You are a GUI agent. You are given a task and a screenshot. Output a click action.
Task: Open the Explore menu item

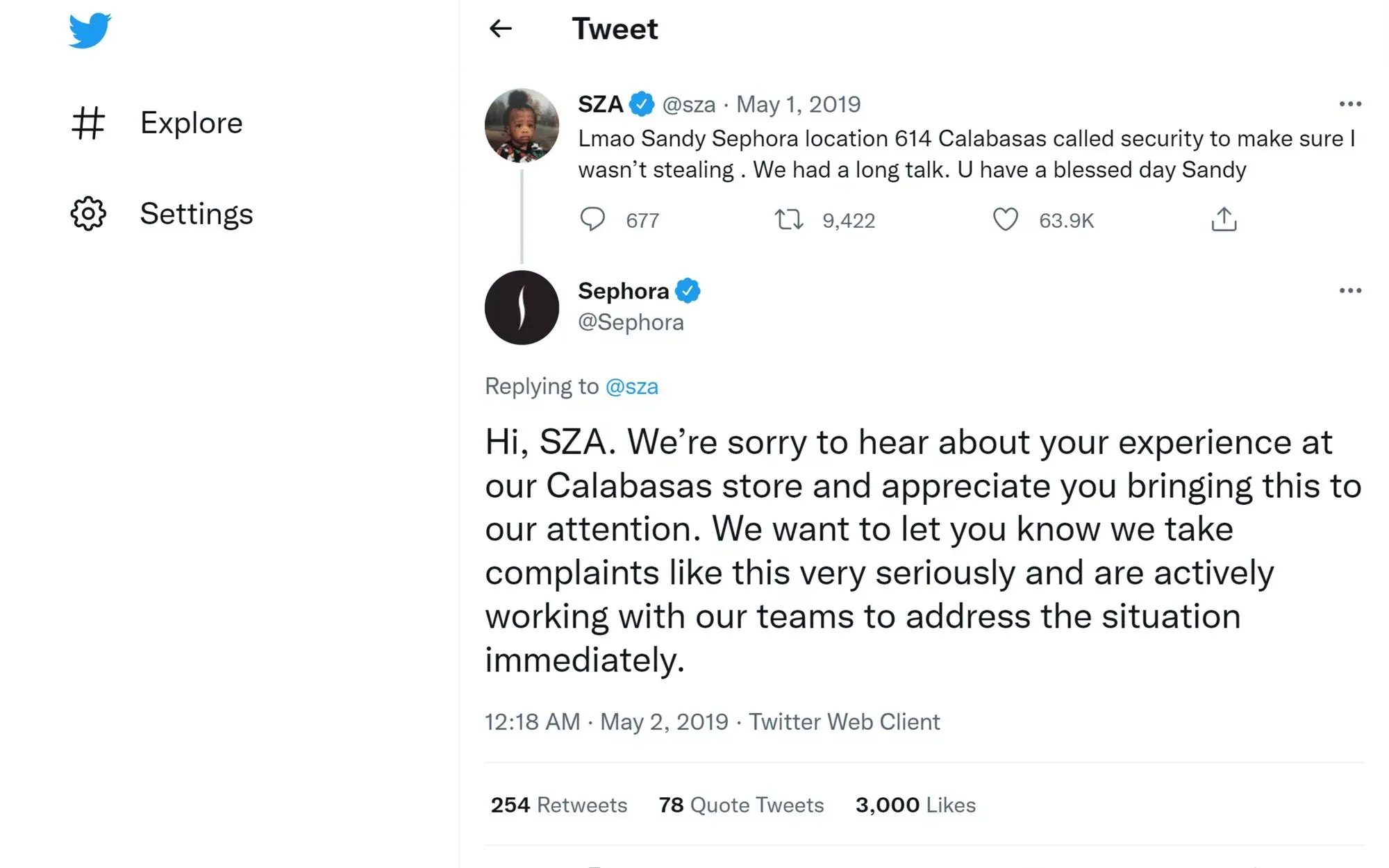[191, 123]
